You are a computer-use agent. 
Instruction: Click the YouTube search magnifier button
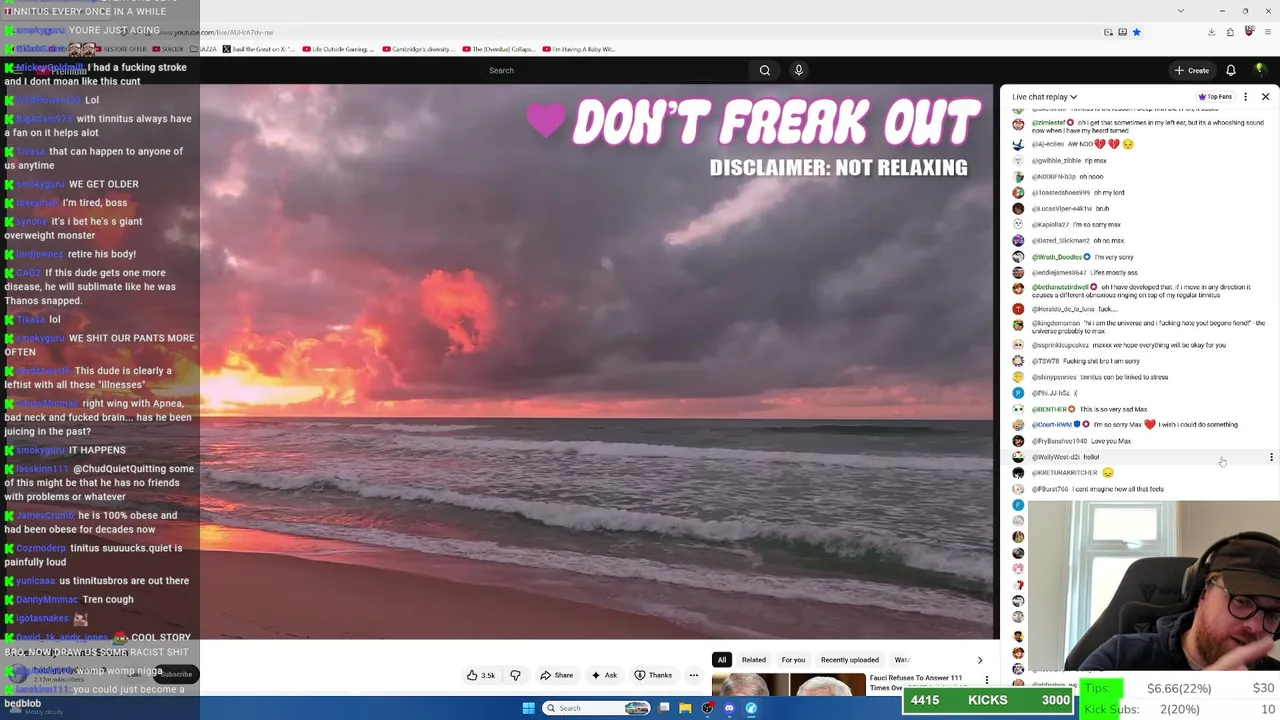coord(765,70)
